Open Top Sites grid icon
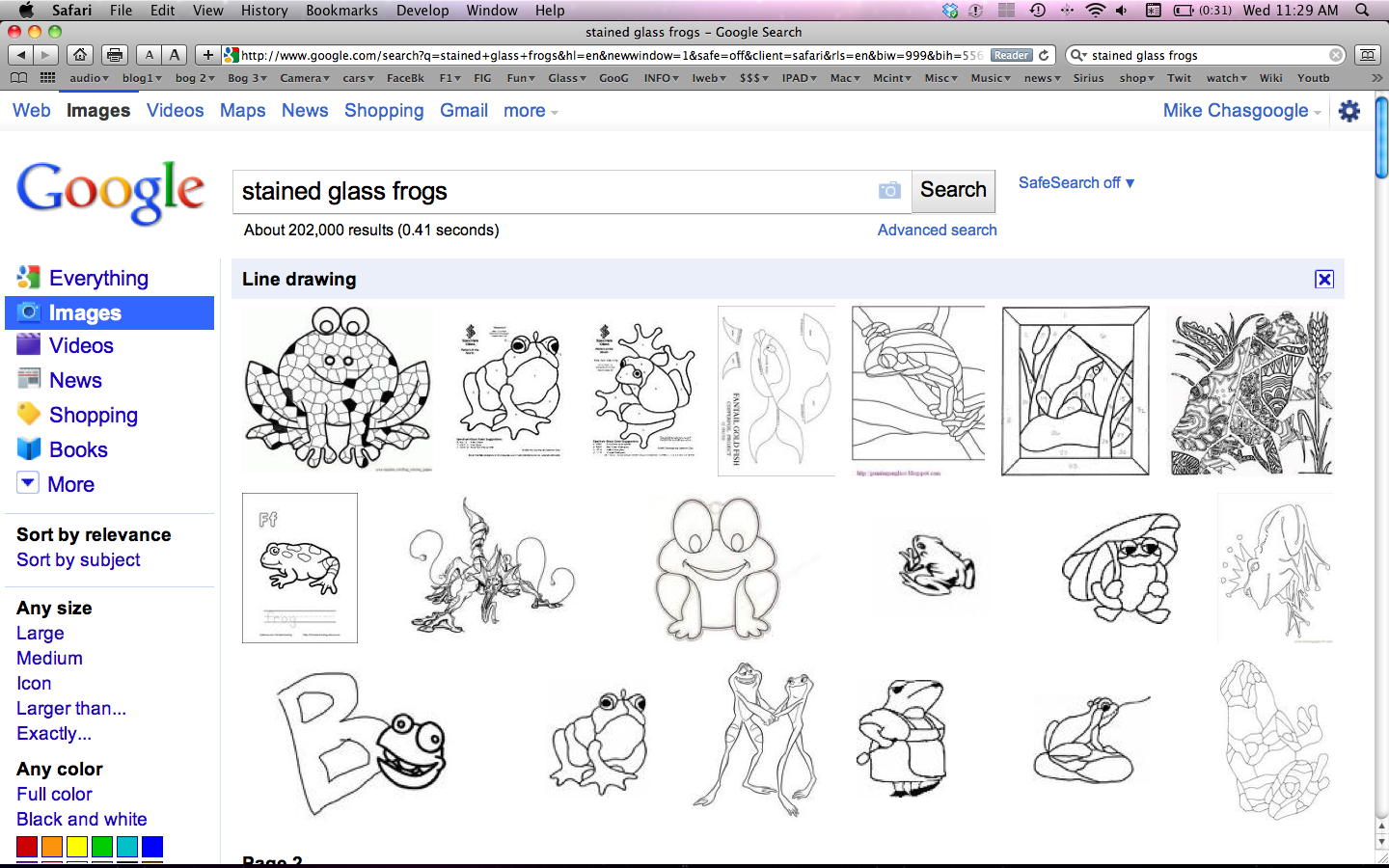The height and width of the screenshot is (868, 1389). 47,78
